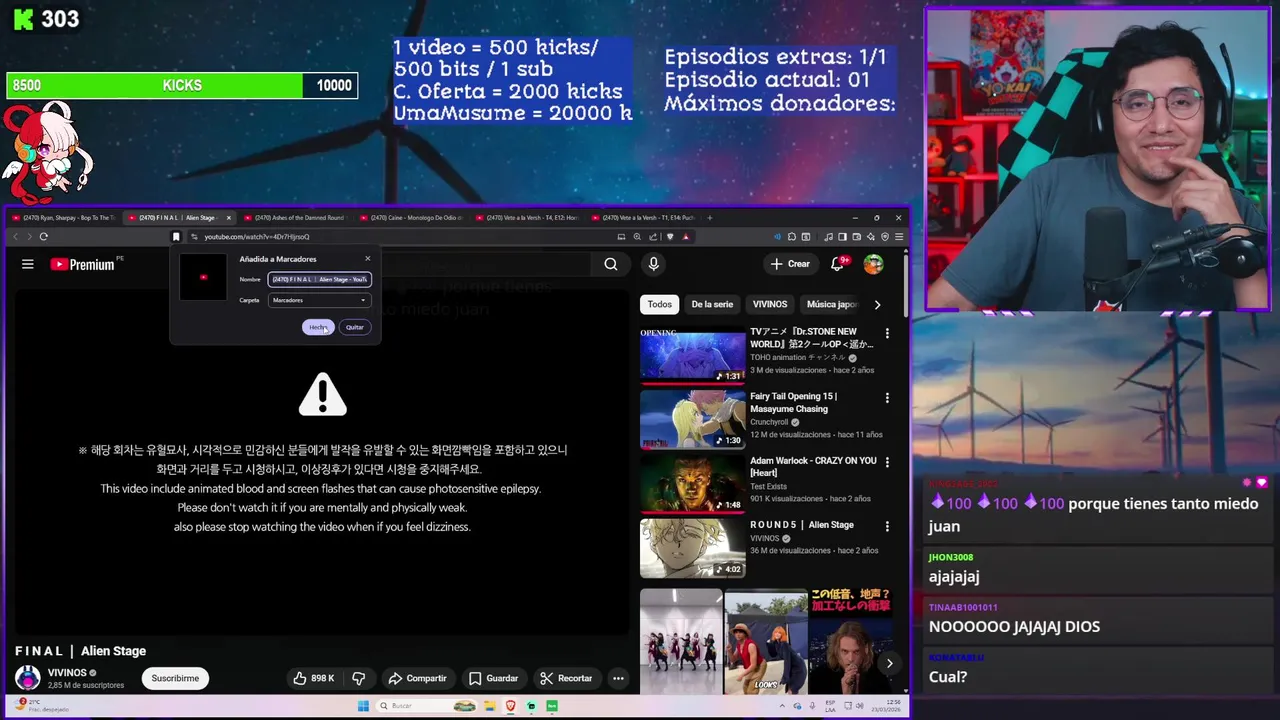This screenshot has height=720, width=1280.
Task: Like the video with the 898 K button
Action: coord(314,678)
